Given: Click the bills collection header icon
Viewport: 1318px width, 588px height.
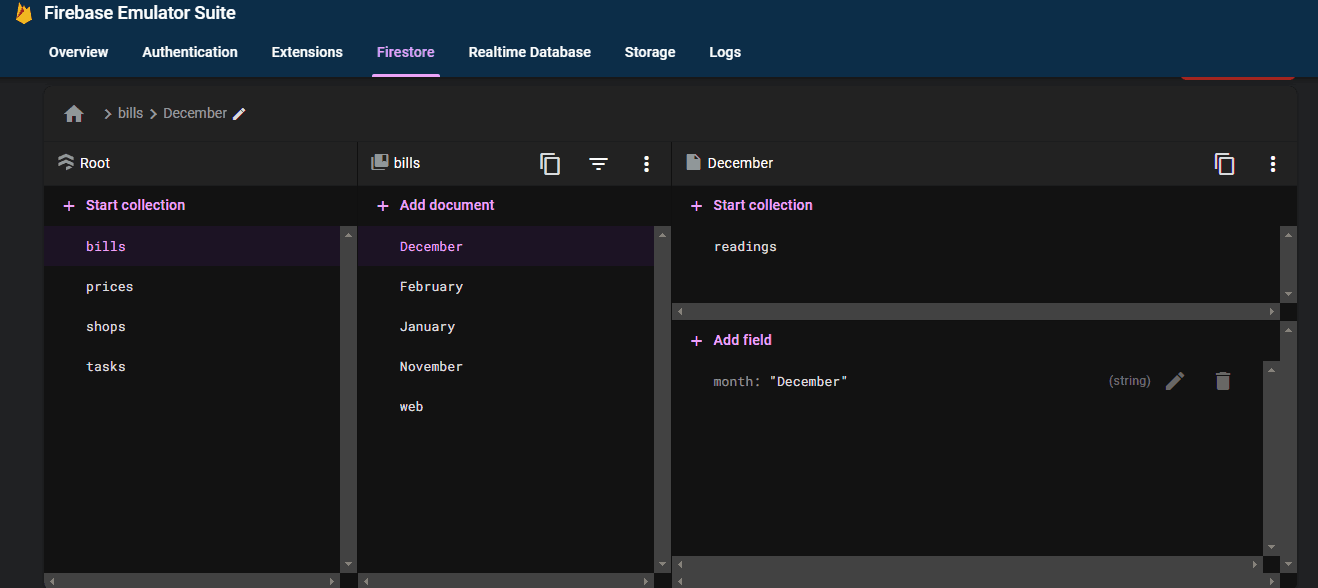Looking at the screenshot, I should 379,163.
